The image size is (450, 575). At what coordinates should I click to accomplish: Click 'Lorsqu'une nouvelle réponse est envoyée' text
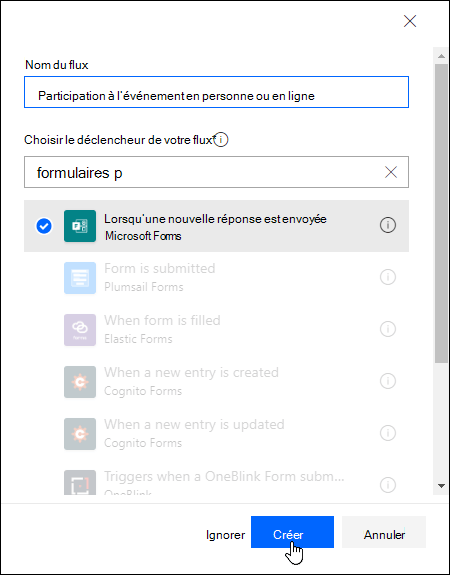[x=215, y=219]
